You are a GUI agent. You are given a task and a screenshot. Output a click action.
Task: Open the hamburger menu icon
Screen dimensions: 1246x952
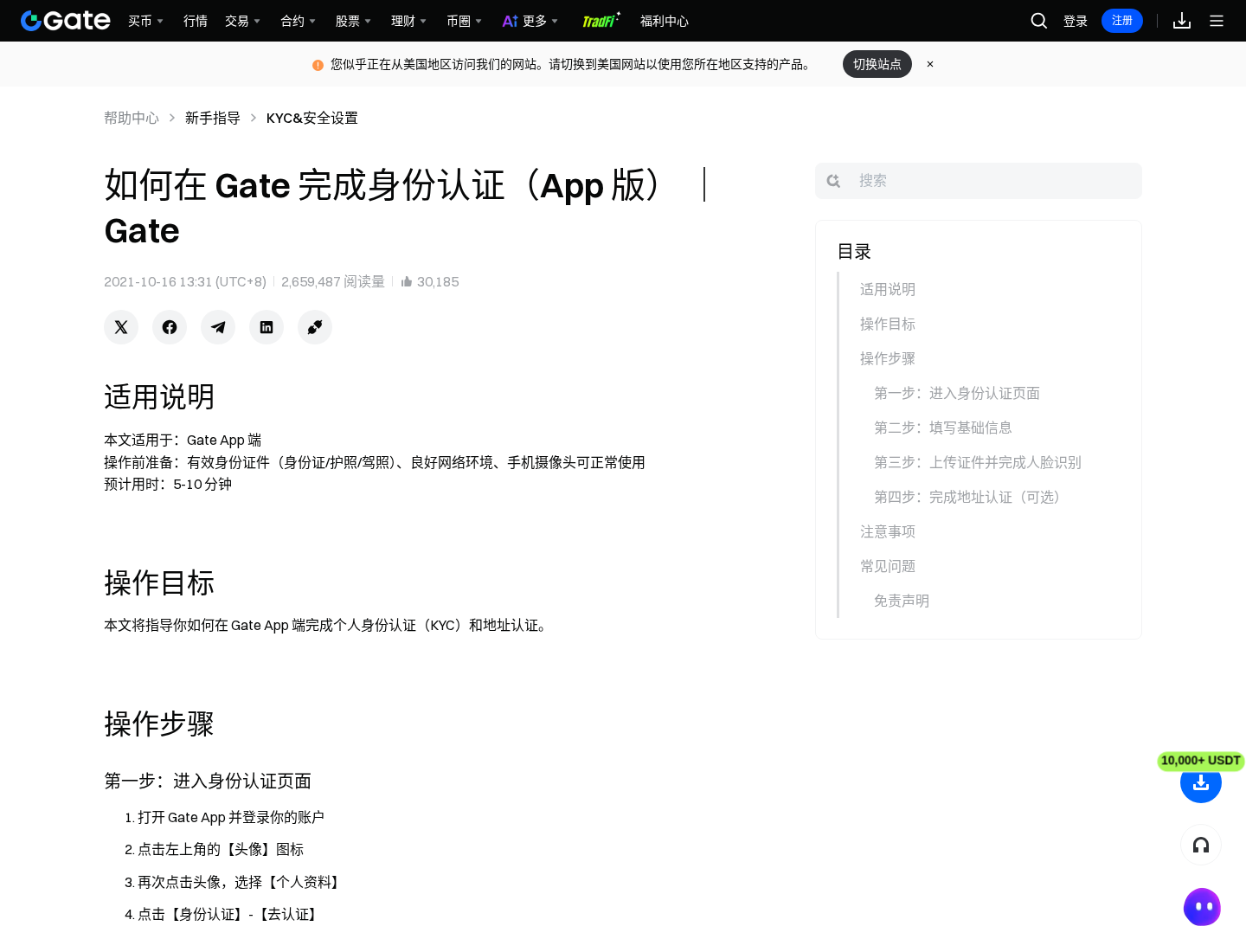[1217, 21]
